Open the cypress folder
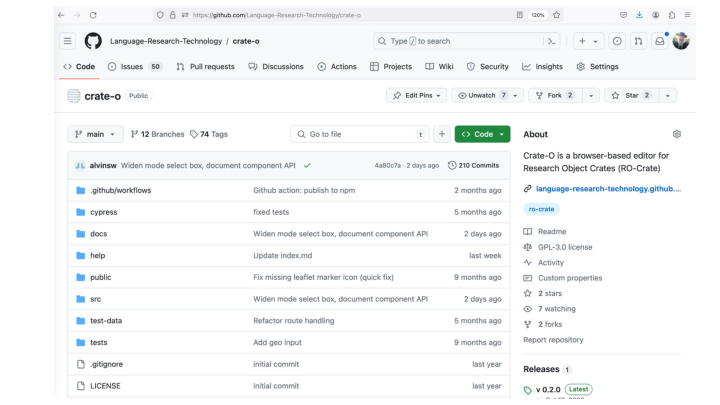 tap(104, 212)
